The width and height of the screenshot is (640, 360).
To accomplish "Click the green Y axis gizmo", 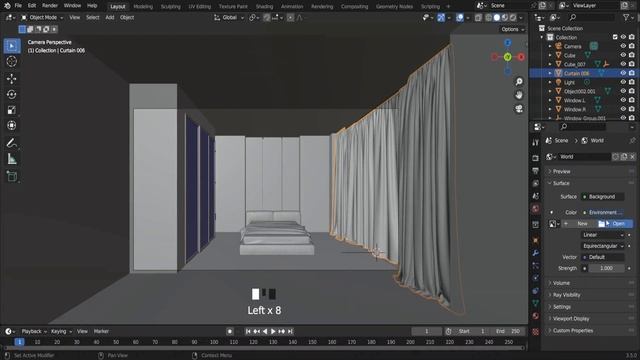I will pos(507,57).
